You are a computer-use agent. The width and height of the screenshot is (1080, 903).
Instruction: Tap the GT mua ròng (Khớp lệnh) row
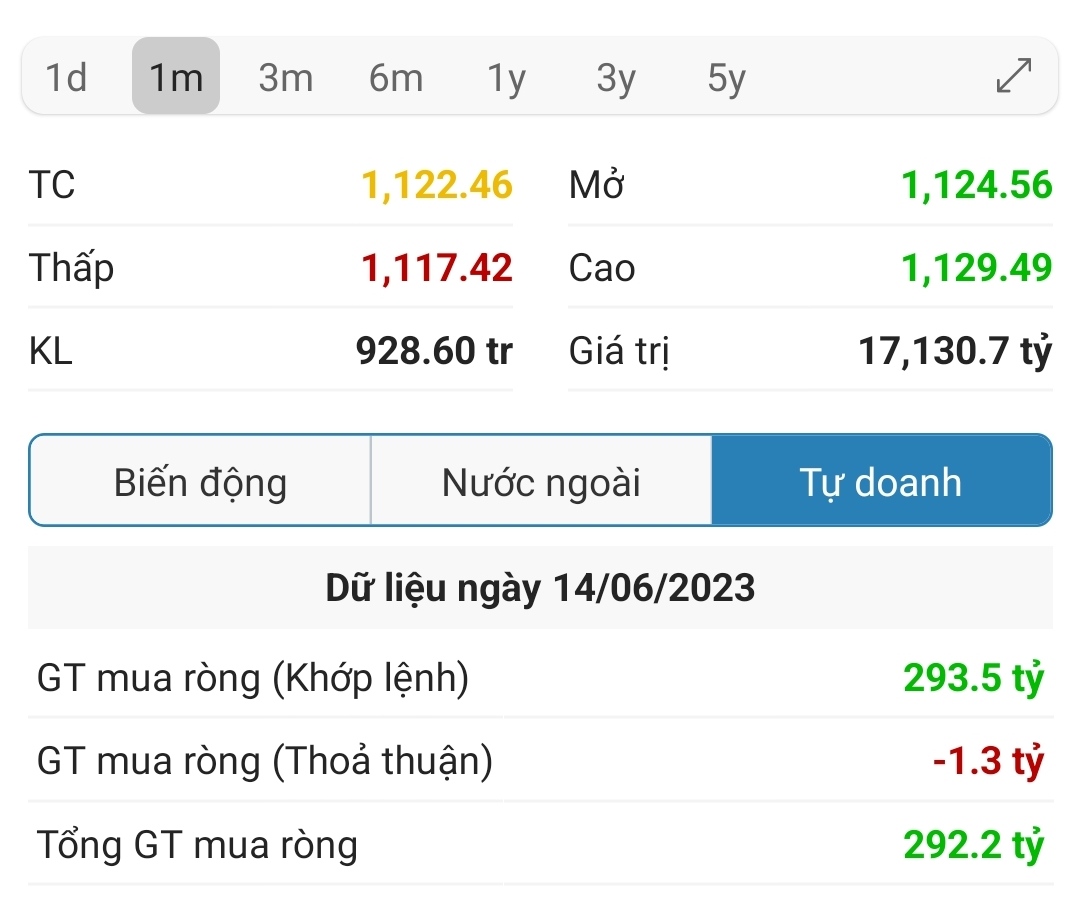tap(540, 678)
